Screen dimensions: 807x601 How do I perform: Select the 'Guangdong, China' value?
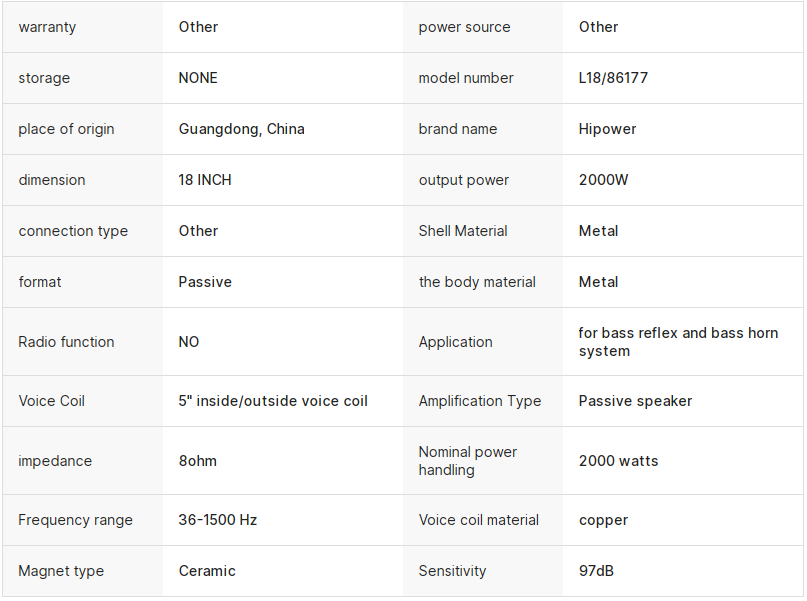(x=241, y=129)
